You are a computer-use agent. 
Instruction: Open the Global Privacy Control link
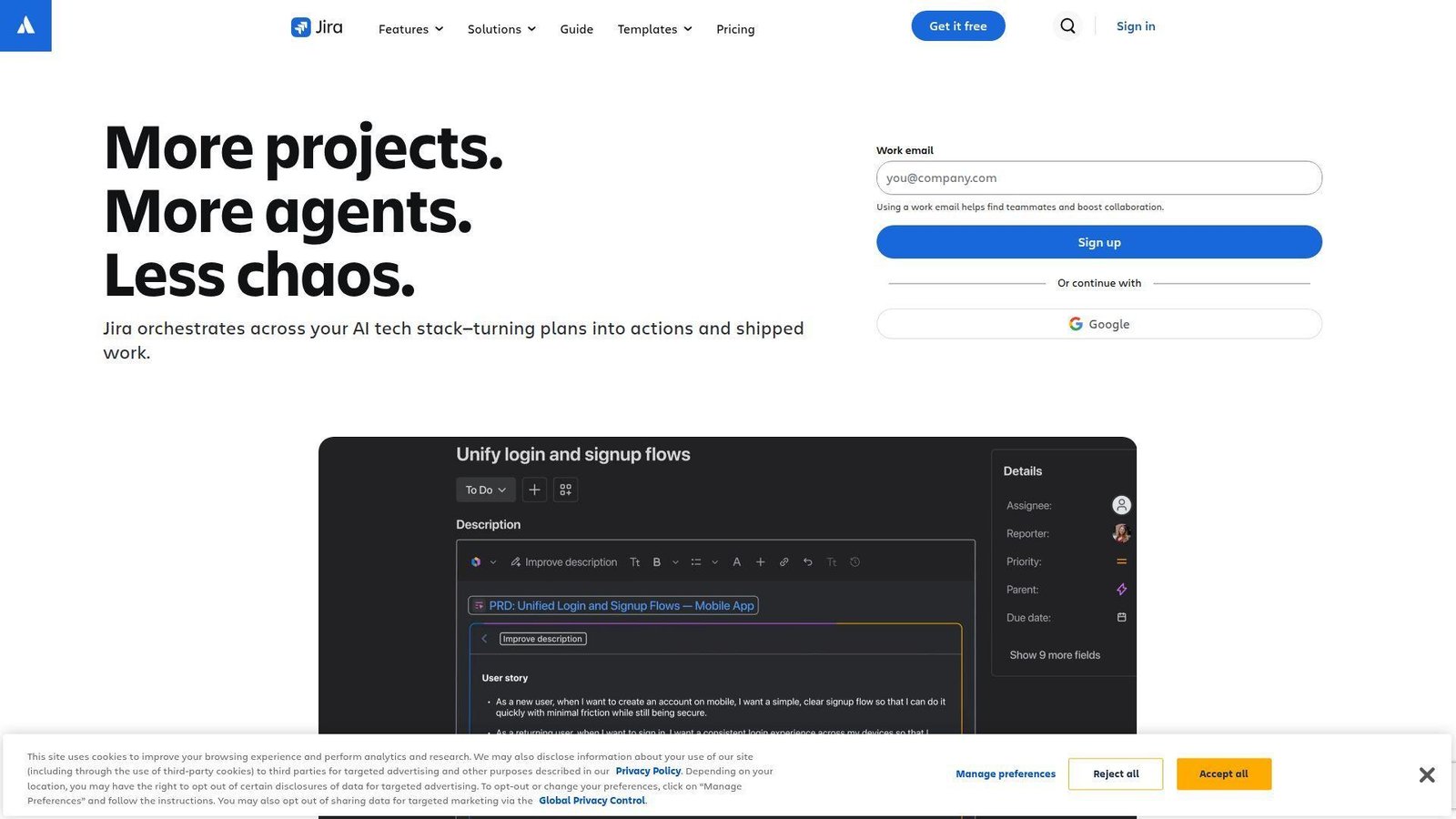click(x=591, y=801)
